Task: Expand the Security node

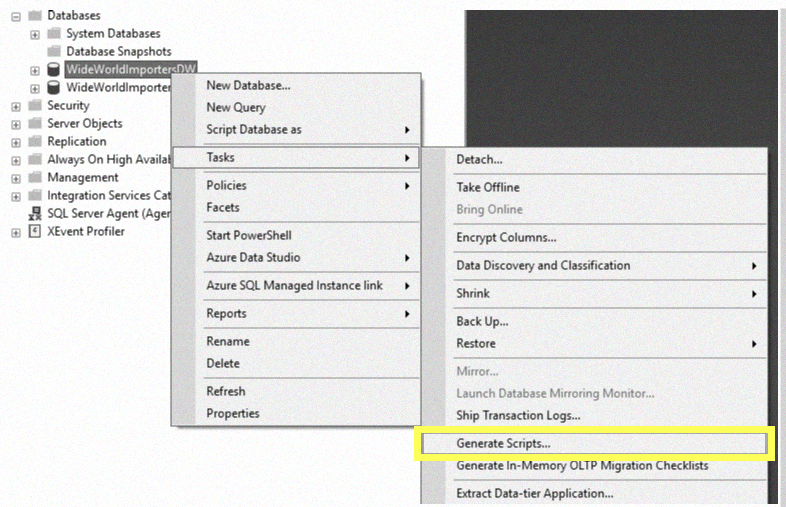Action: pos(16,107)
